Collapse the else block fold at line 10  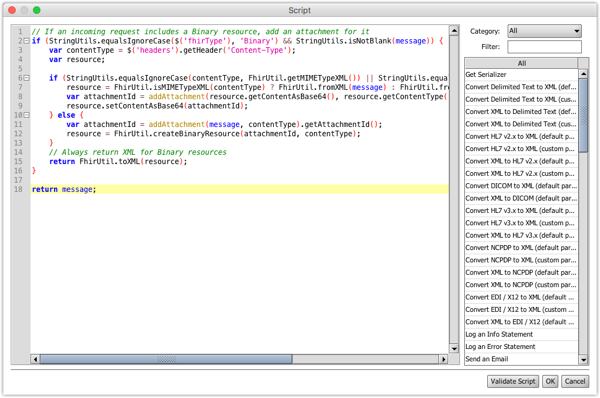(x=26, y=115)
